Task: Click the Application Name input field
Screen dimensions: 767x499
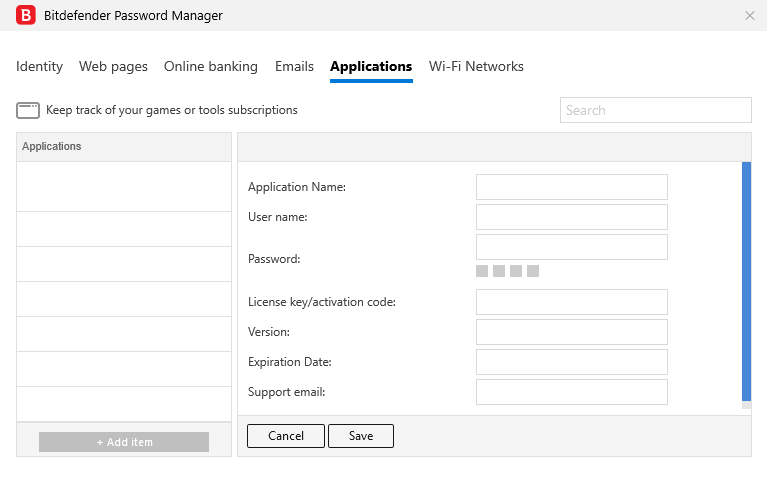Action: tap(571, 187)
